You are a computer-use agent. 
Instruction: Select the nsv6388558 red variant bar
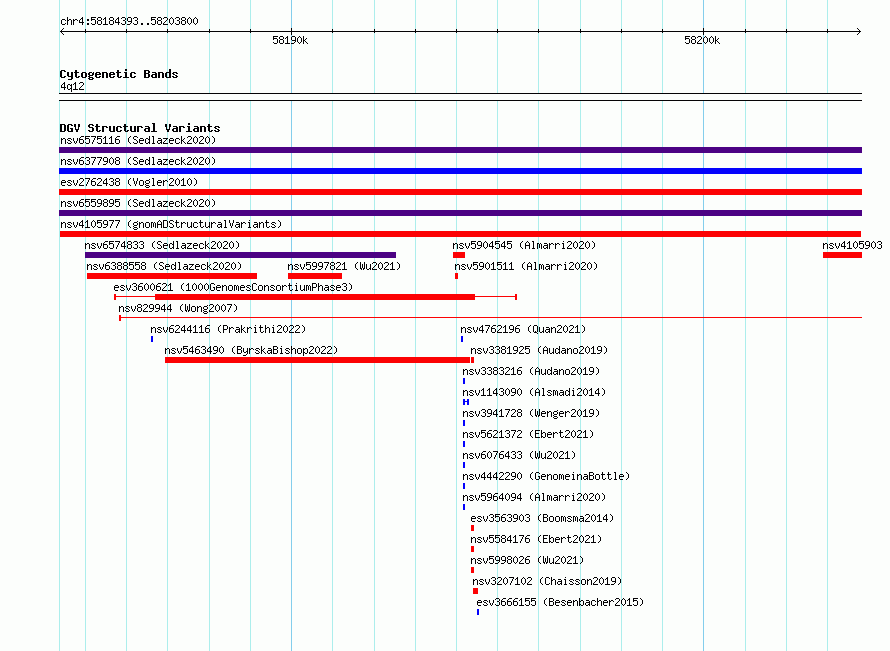coord(172,276)
